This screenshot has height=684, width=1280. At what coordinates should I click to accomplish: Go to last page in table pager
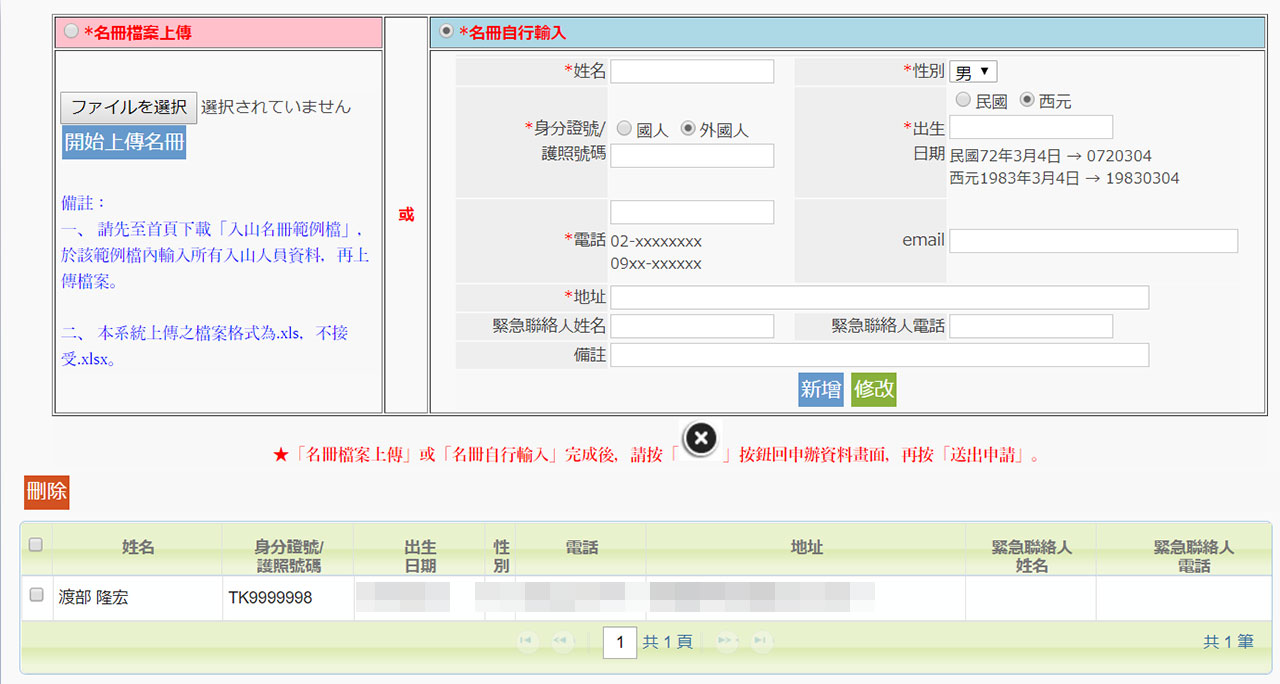pyautogui.click(x=762, y=641)
